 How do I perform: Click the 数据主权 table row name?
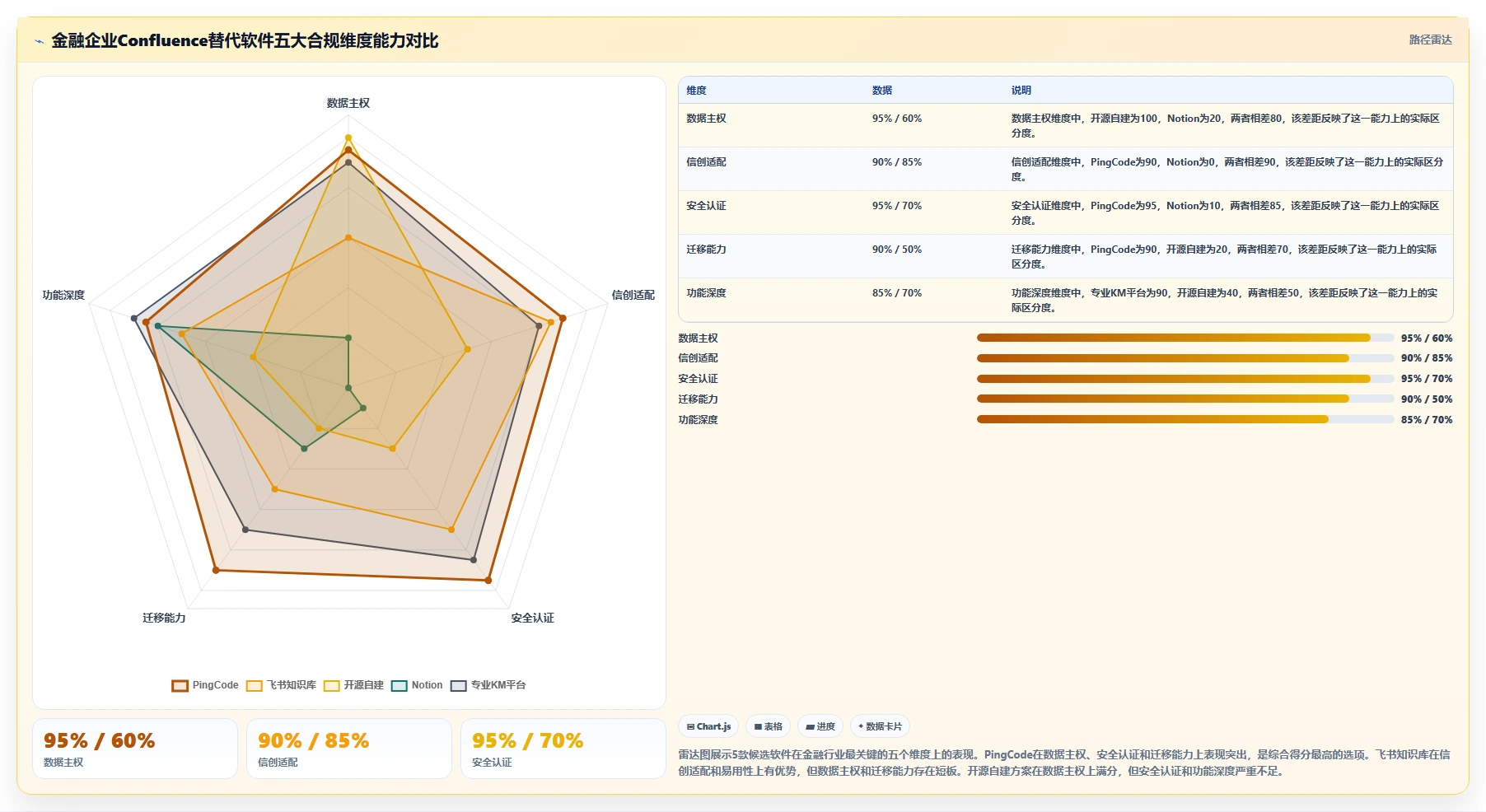pos(706,119)
